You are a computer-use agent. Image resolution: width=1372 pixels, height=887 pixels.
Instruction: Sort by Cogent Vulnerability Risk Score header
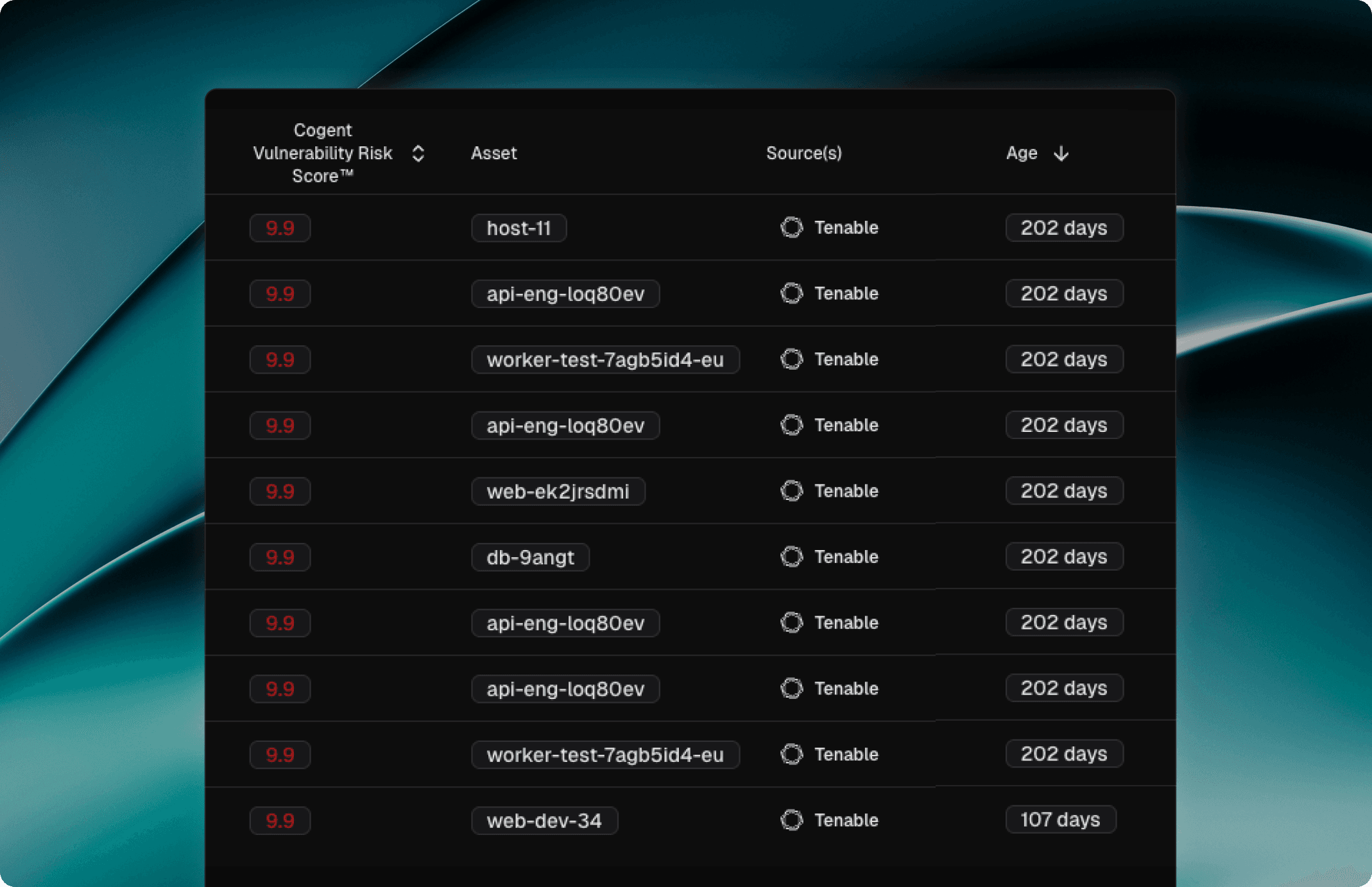point(322,153)
